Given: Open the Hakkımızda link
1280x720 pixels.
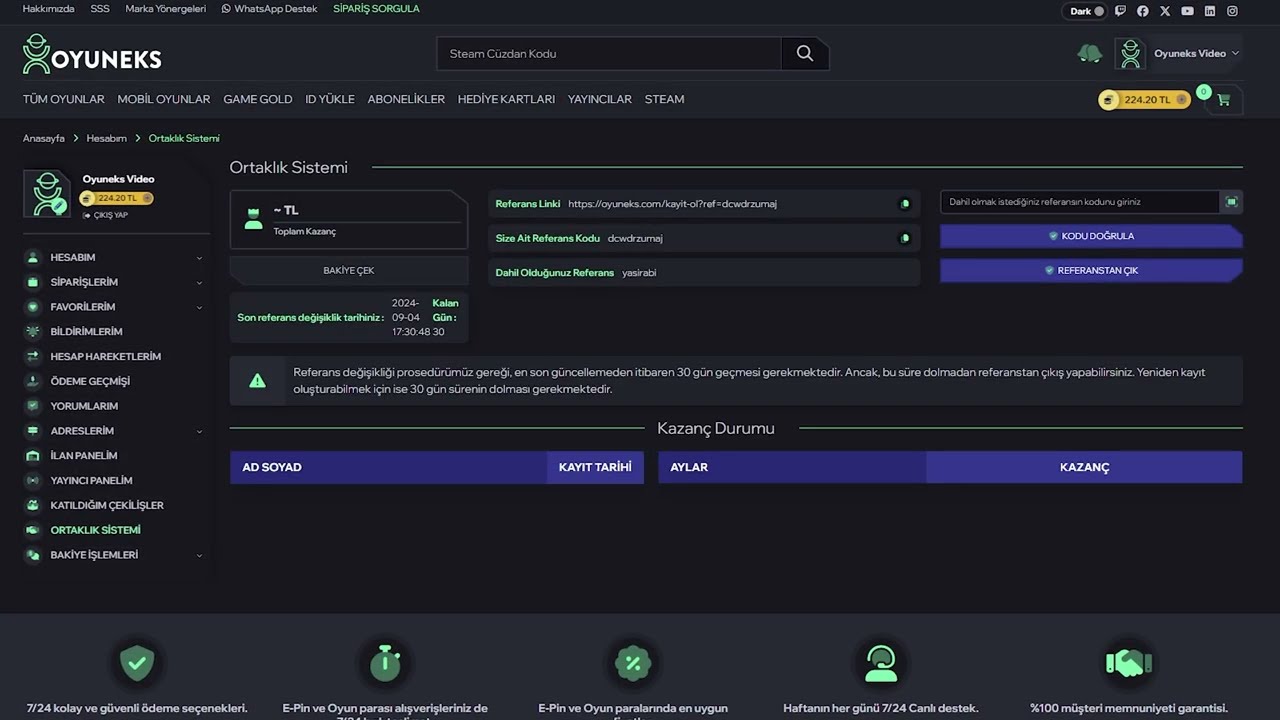Looking at the screenshot, I should coord(48,9).
